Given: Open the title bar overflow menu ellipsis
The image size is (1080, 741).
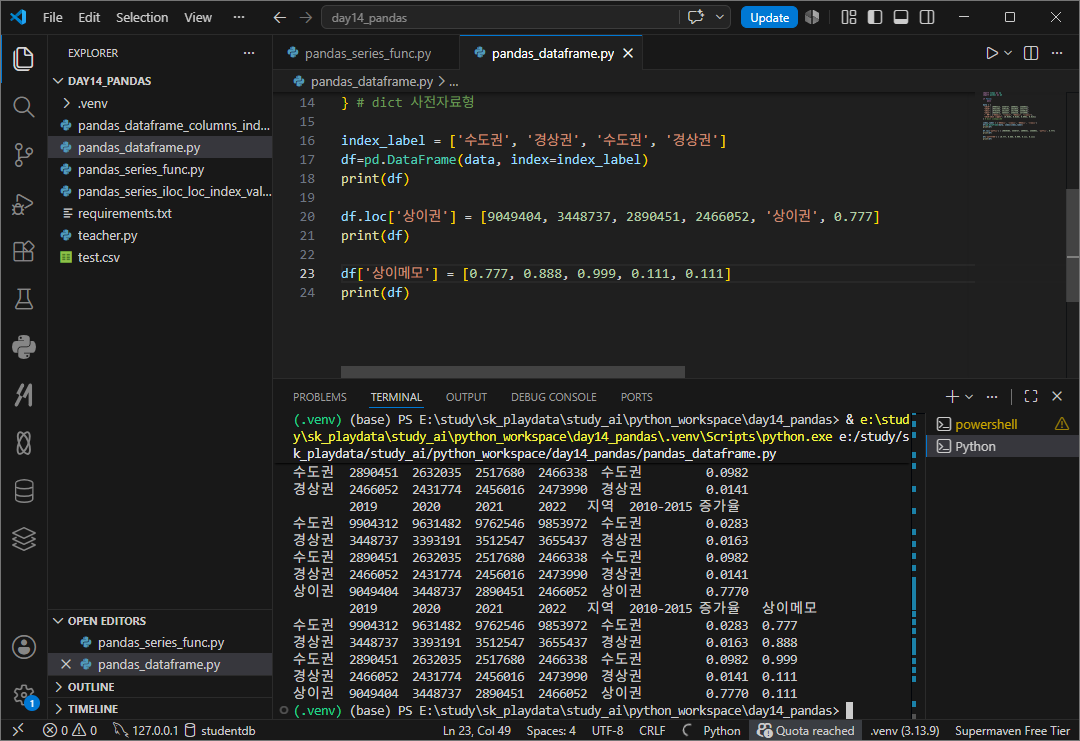Looking at the screenshot, I should click(239, 17).
